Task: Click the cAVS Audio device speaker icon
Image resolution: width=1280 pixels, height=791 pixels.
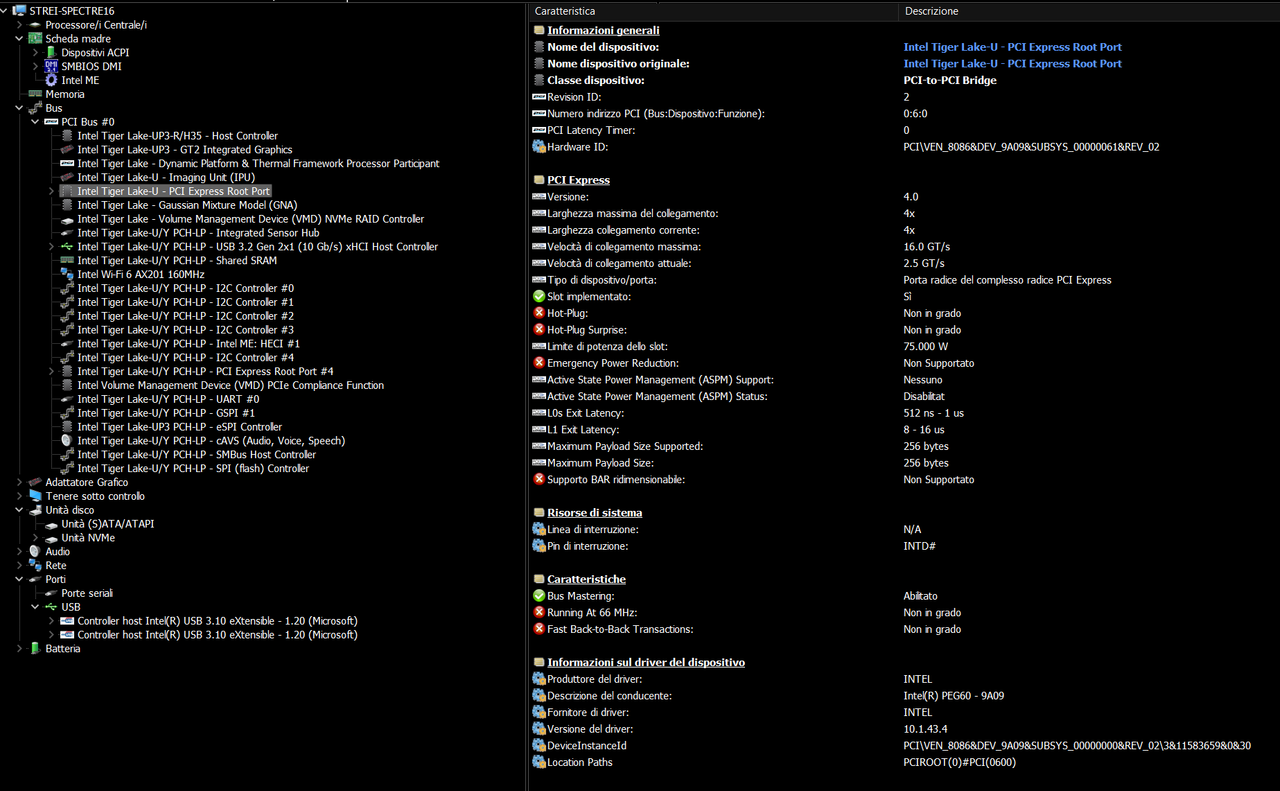Action: click(x=68, y=440)
